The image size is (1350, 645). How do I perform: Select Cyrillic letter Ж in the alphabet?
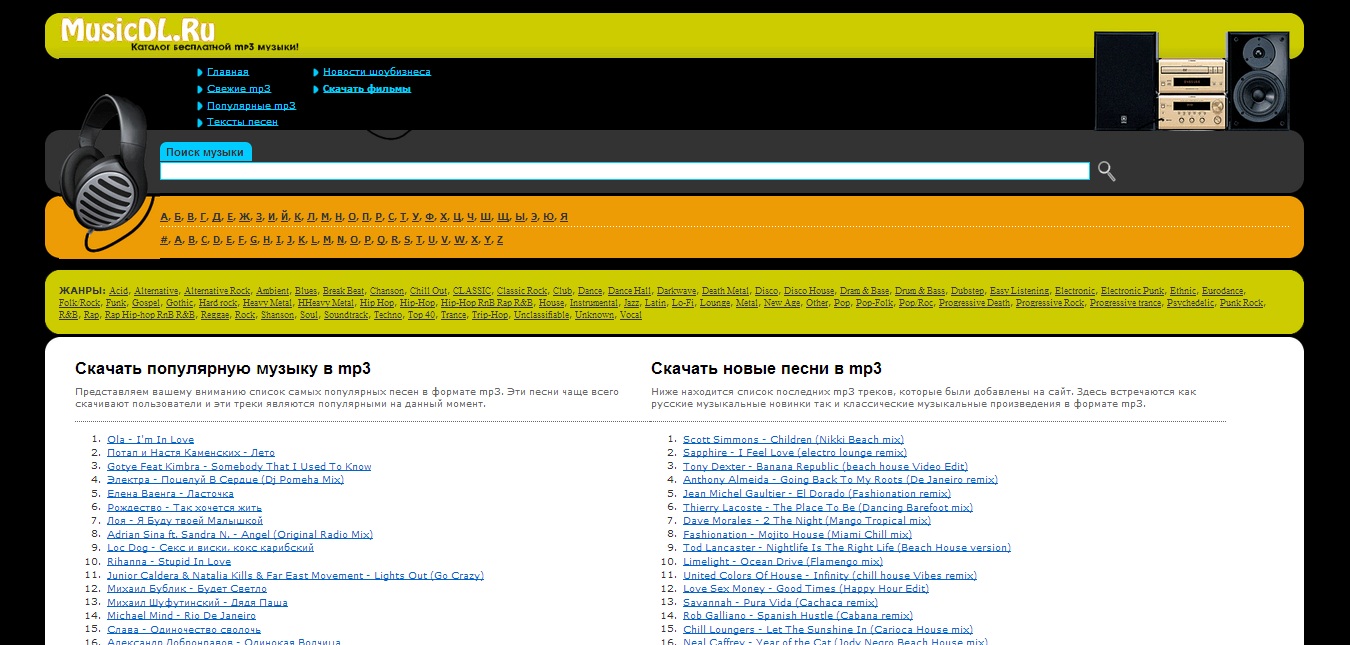[245, 216]
